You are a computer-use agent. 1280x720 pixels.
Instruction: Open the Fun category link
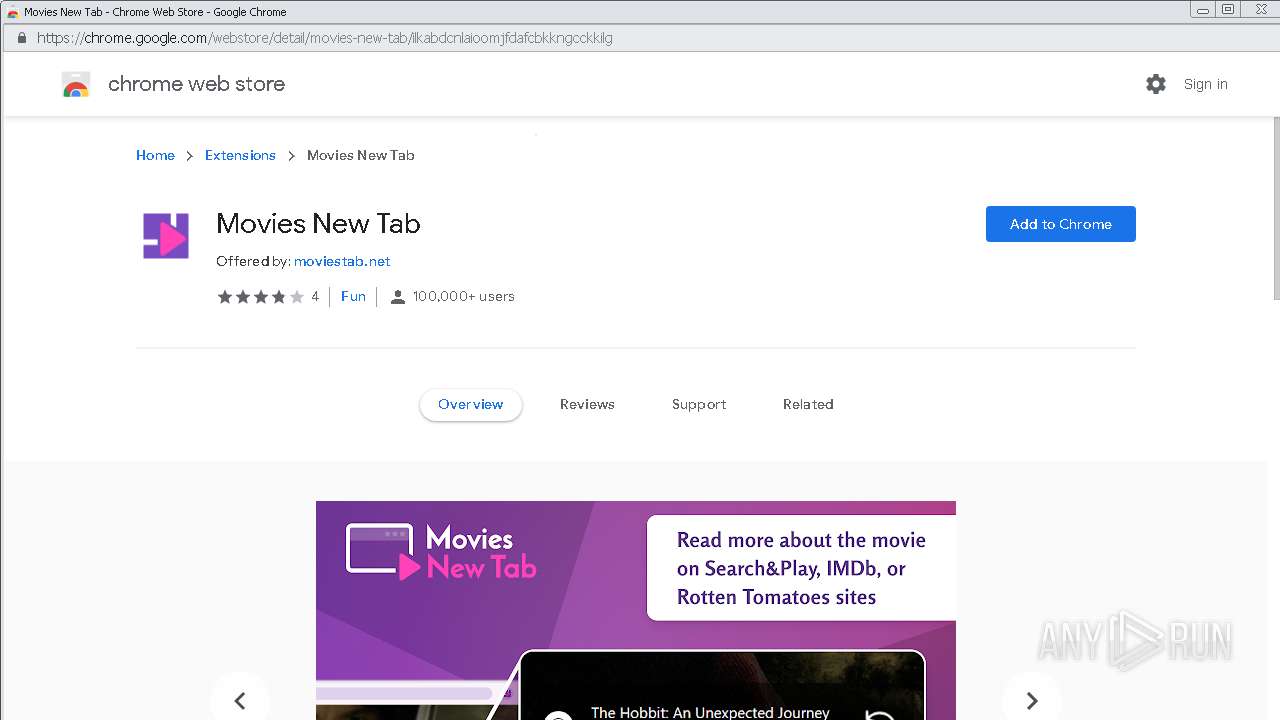coord(353,296)
